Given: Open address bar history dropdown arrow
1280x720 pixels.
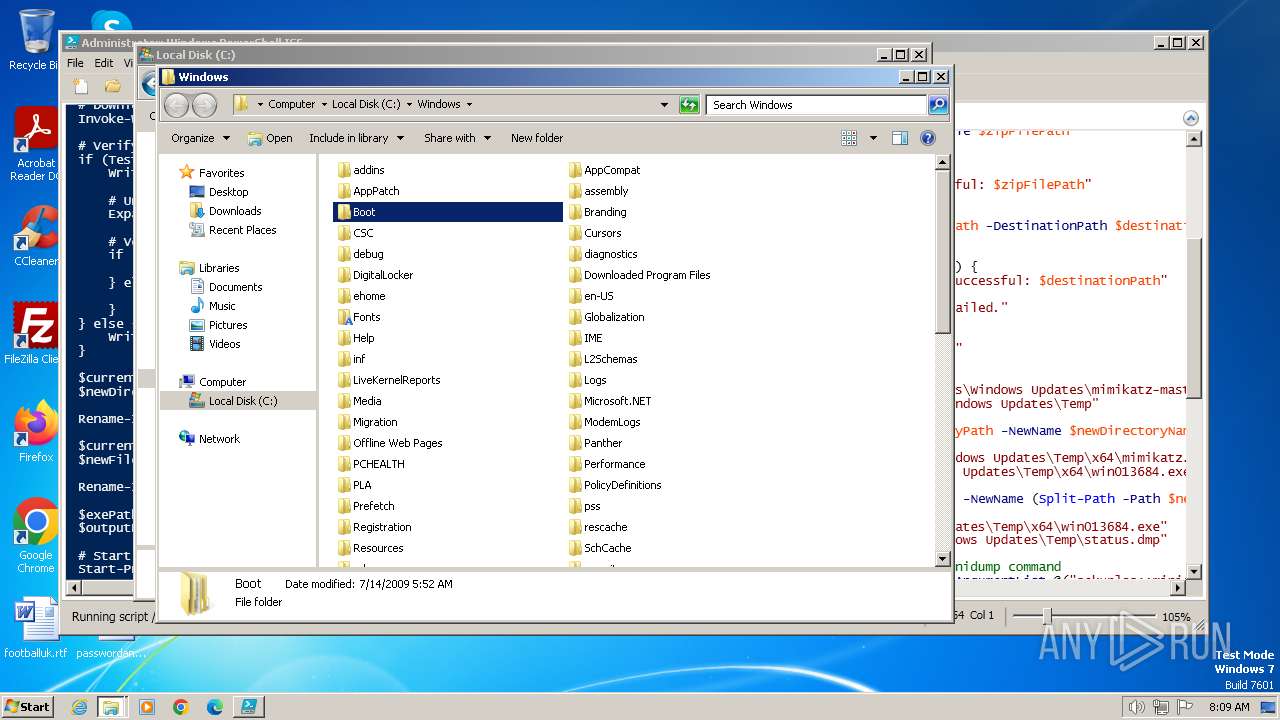Looking at the screenshot, I should 664,104.
